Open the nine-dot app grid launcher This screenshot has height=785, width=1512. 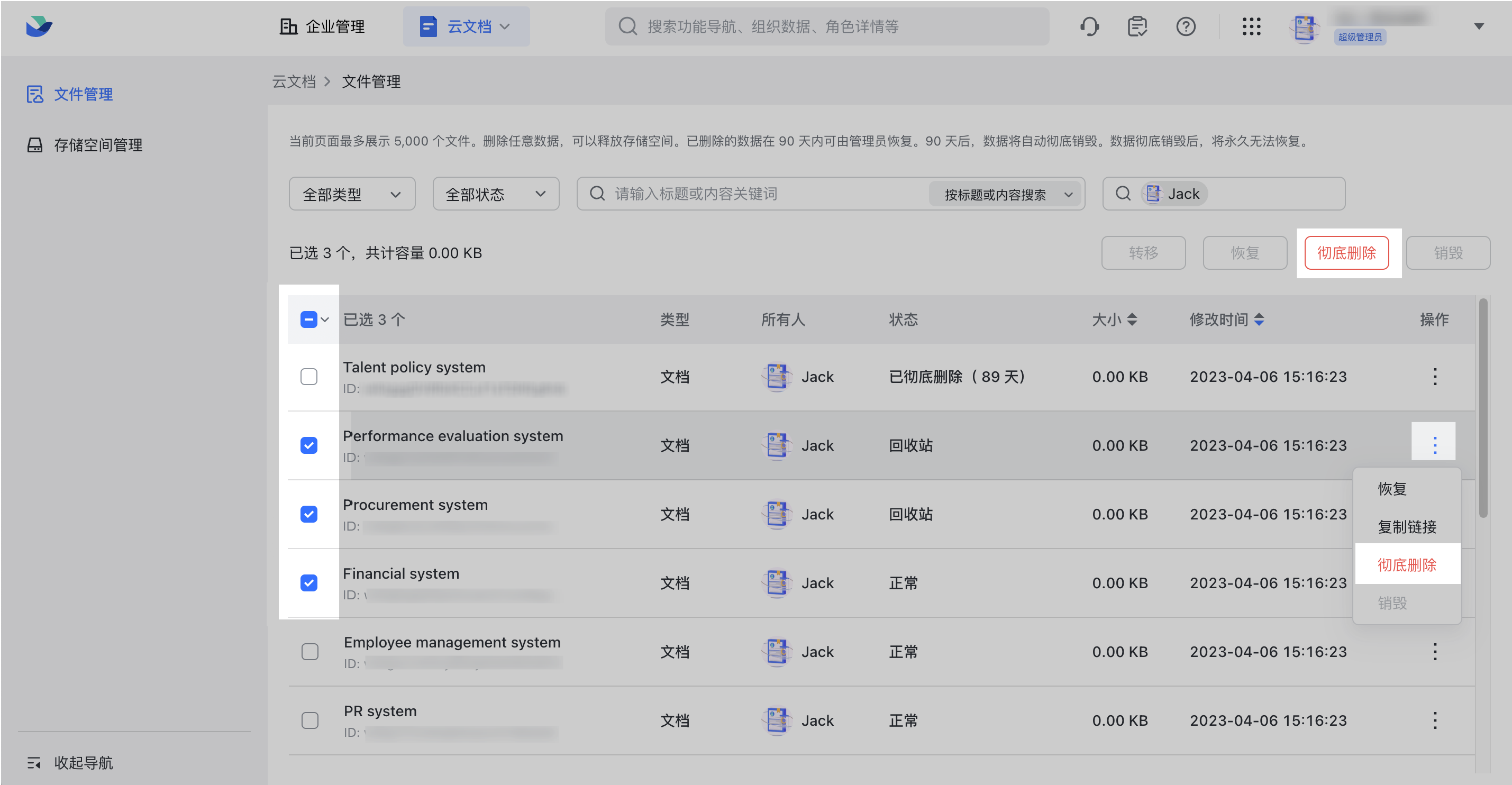click(x=1251, y=26)
